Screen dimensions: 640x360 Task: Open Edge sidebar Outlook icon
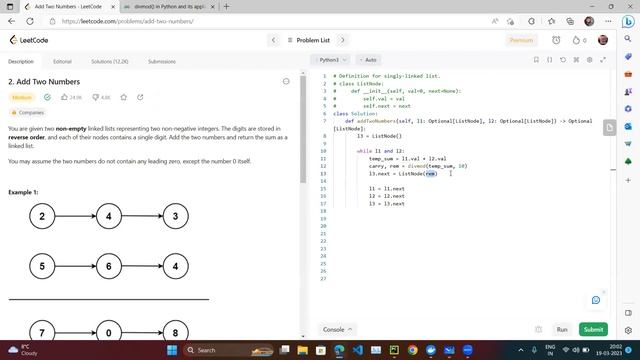628,127
